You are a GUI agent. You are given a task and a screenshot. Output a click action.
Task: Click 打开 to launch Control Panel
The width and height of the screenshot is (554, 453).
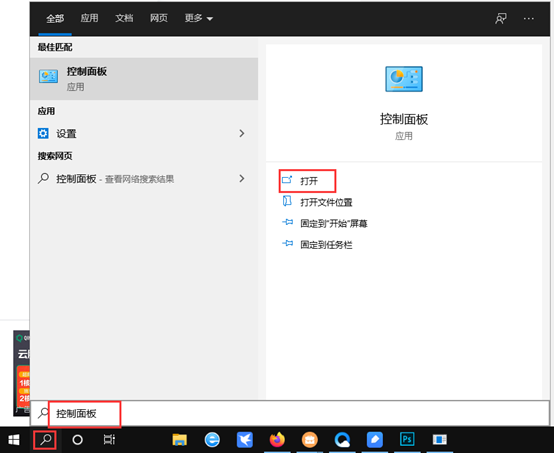point(307,181)
